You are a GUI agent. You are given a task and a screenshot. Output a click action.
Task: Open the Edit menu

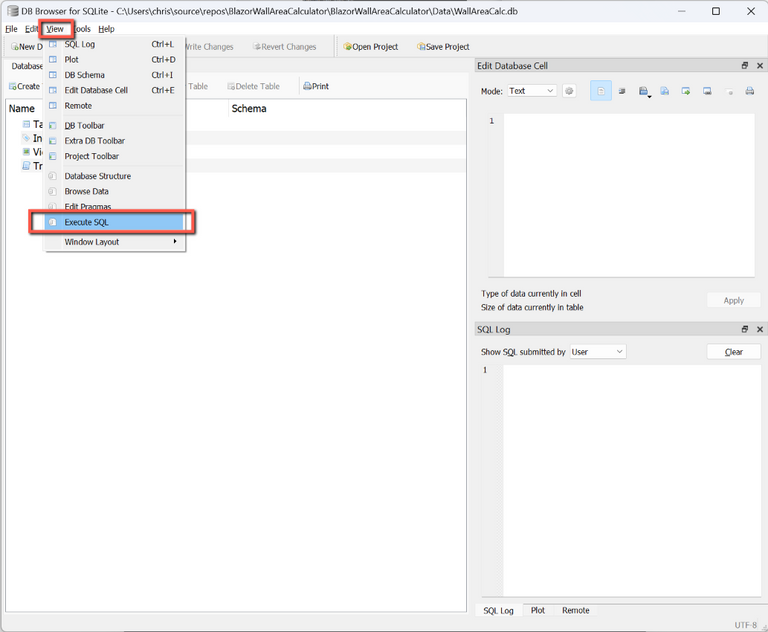[31, 29]
